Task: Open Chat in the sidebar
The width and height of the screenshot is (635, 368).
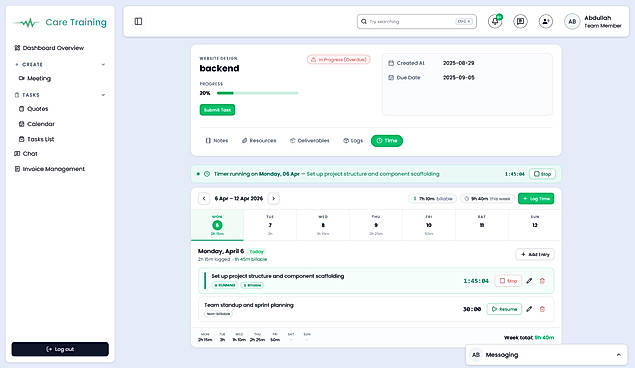Action: 26,153
